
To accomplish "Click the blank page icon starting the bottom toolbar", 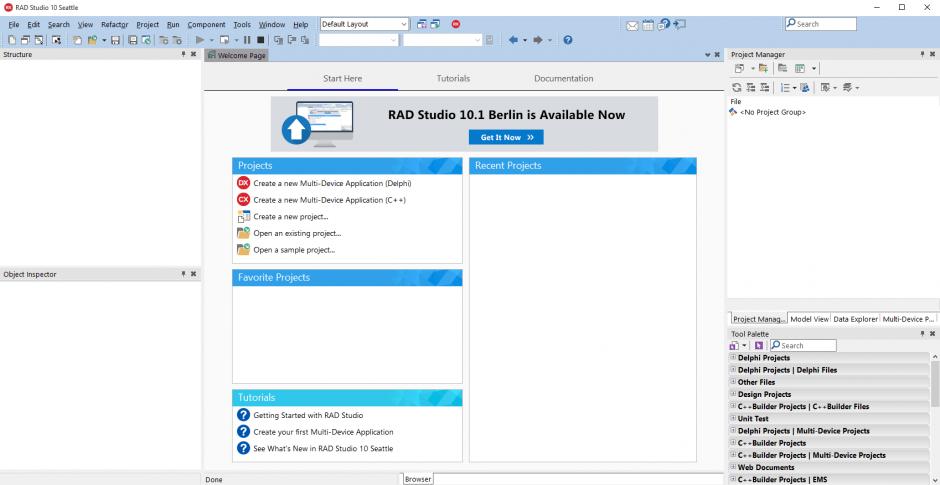I will tap(10, 40).
